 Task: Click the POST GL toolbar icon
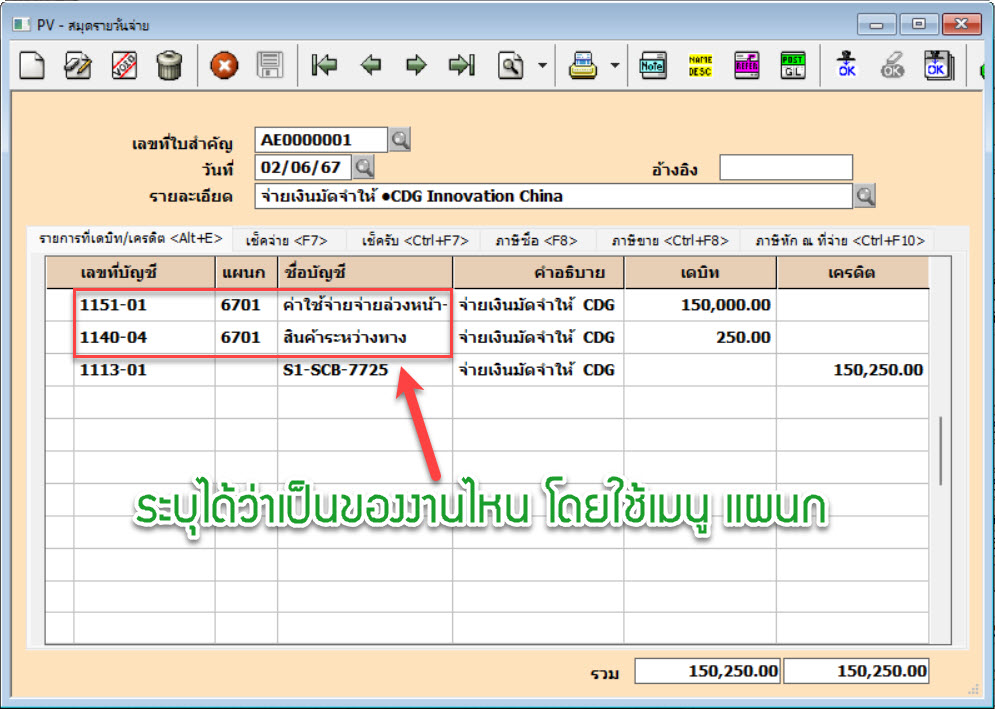click(792, 66)
